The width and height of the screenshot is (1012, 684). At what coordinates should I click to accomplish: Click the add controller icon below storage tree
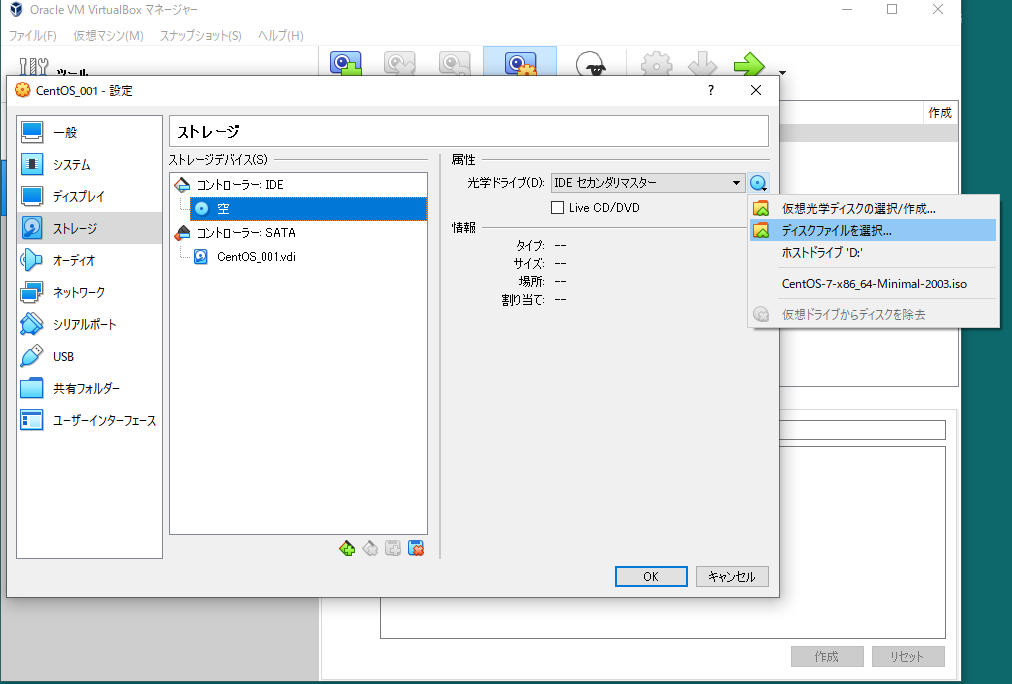[347, 548]
